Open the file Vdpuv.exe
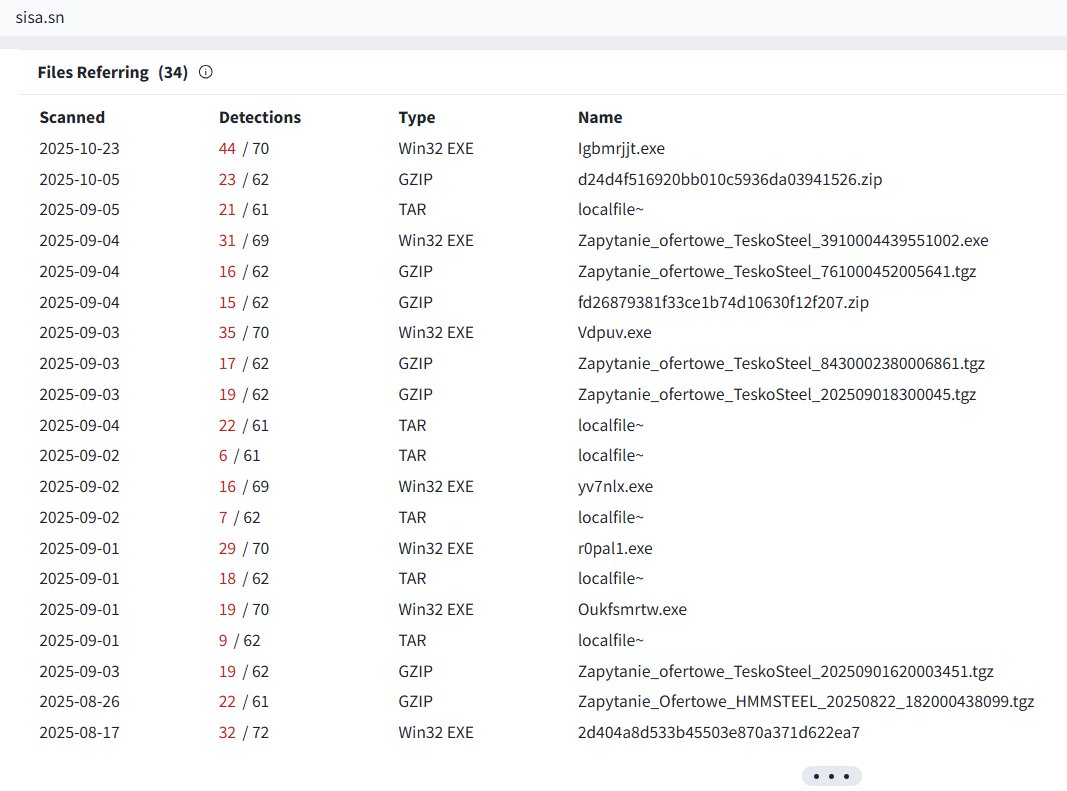 (x=614, y=333)
